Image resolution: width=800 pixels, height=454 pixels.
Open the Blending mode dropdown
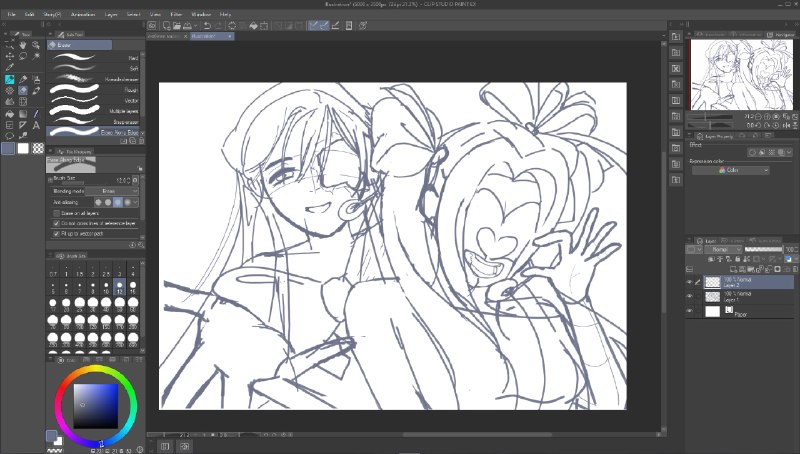tap(112, 191)
